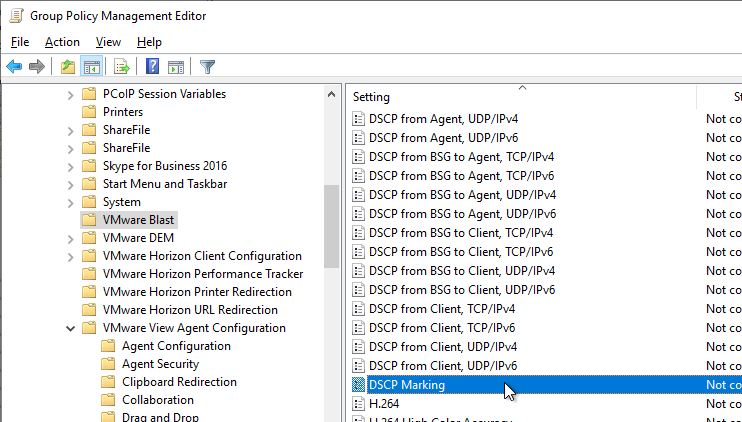Image resolution: width=742 pixels, height=422 pixels.
Task: Click policy icon beside DSCP from Agent, UDP/IPv4
Action: point(359,119)
